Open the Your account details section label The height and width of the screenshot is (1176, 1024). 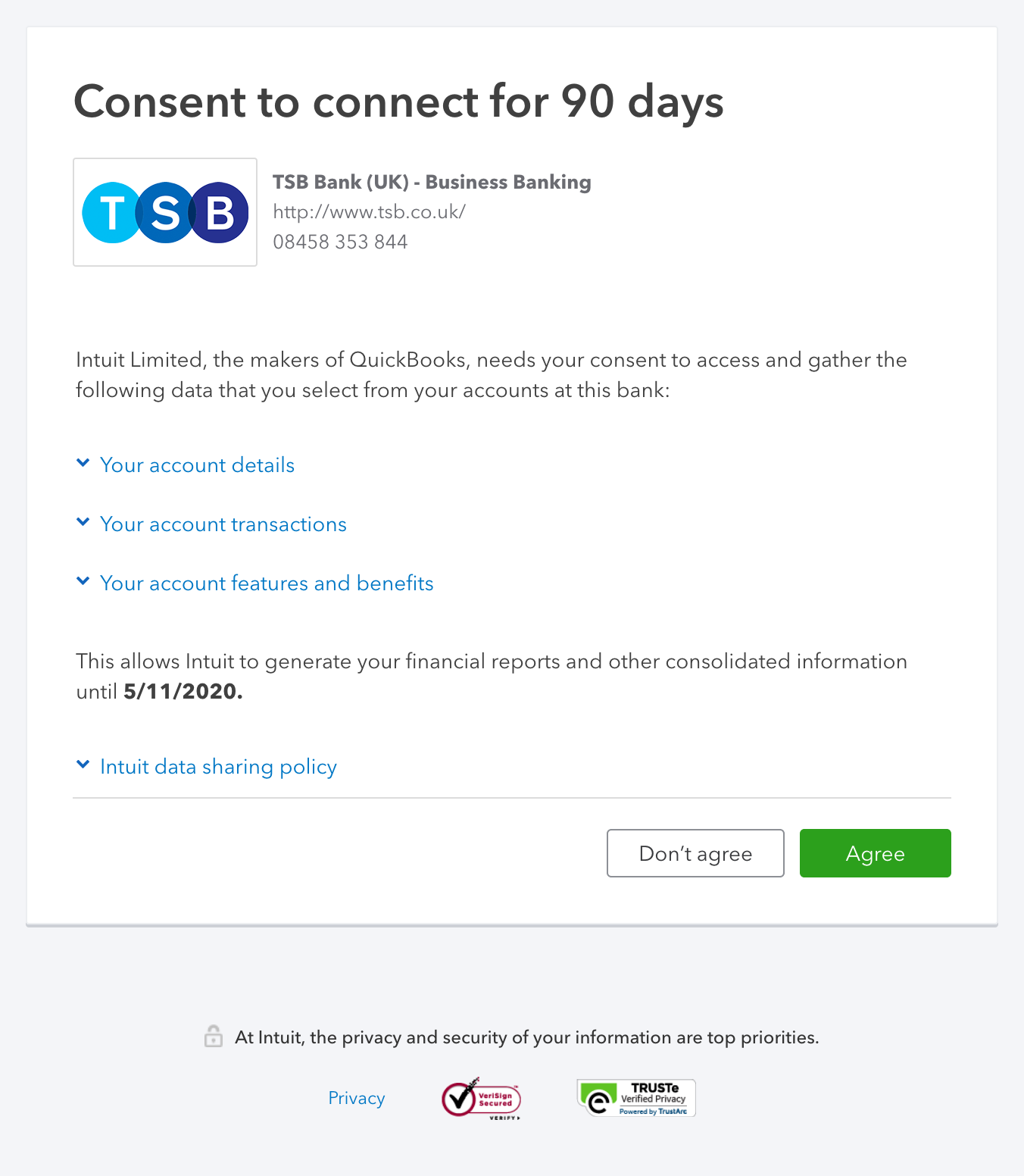[197, 465]
